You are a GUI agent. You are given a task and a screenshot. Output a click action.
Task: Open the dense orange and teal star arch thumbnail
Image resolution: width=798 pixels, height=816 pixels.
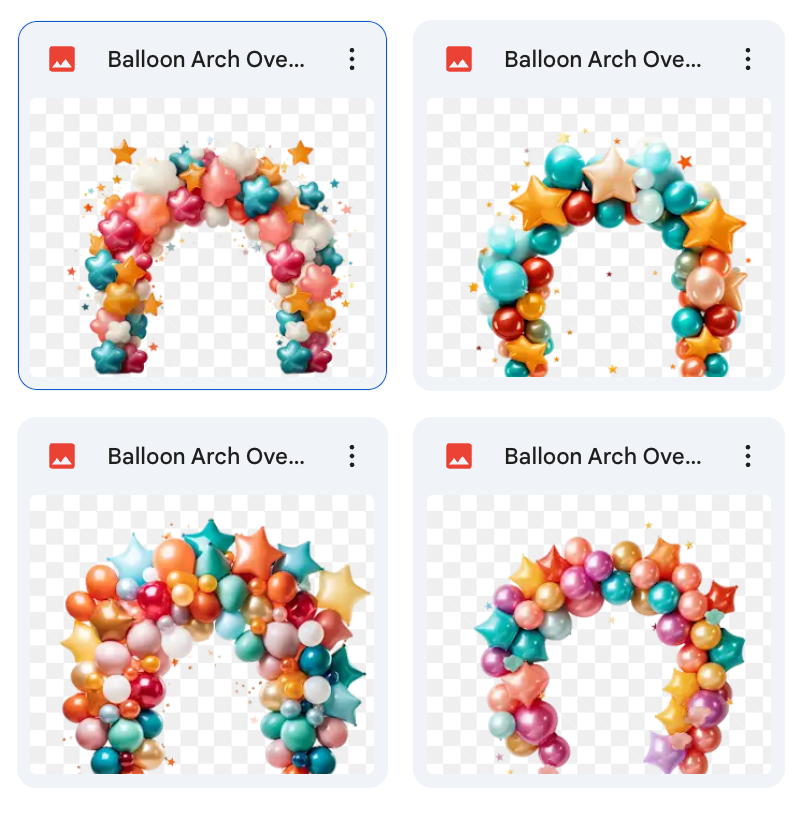pyautogui.click(x=202, y=634)
